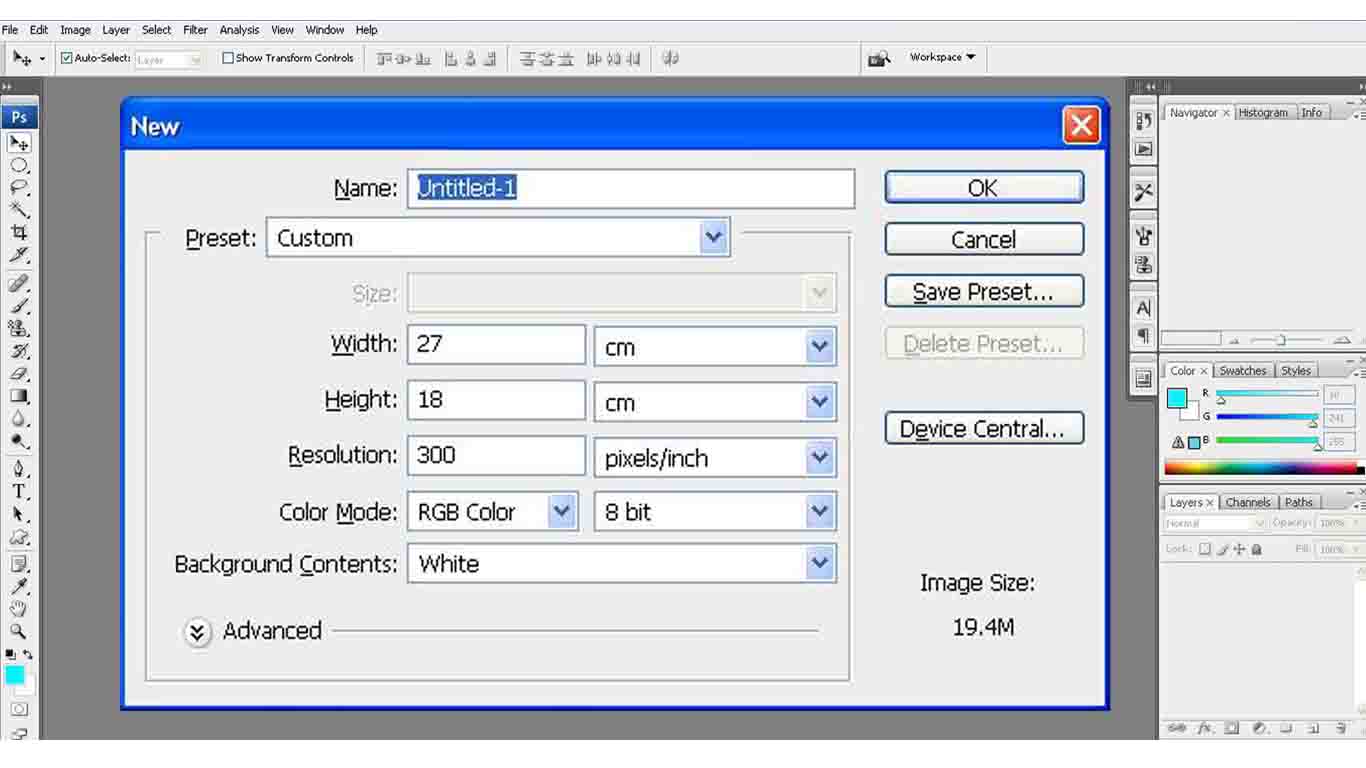1366x768 pixels.
Task: Toggle the Auto-Select checkbox
Action: (67, 58)
